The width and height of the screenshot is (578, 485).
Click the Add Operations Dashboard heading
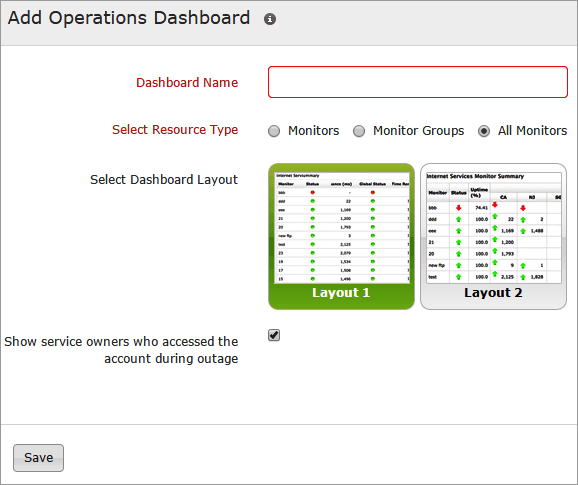[129, 18]
